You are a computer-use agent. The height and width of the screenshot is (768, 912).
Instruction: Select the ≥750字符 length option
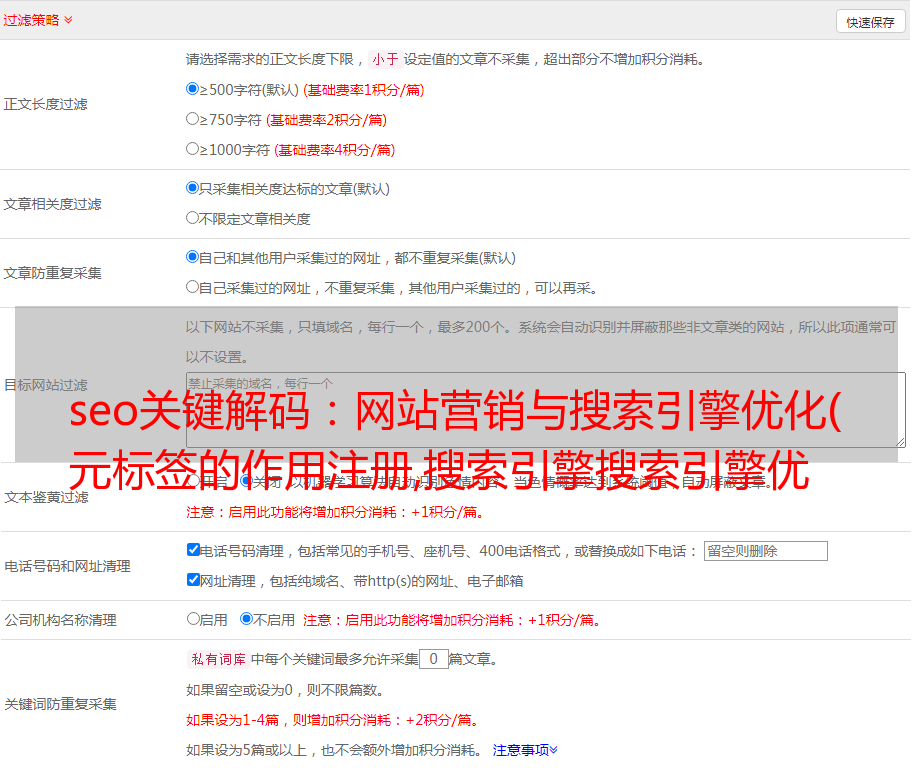(x=193, y=119)
